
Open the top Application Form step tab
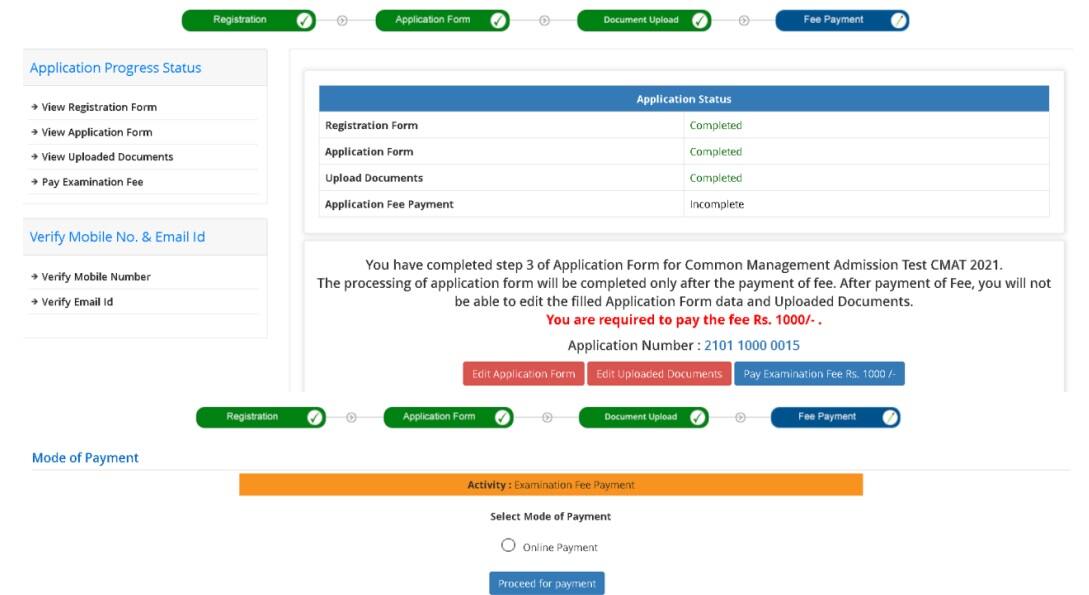pyautogui.click(x=442, y=21)
